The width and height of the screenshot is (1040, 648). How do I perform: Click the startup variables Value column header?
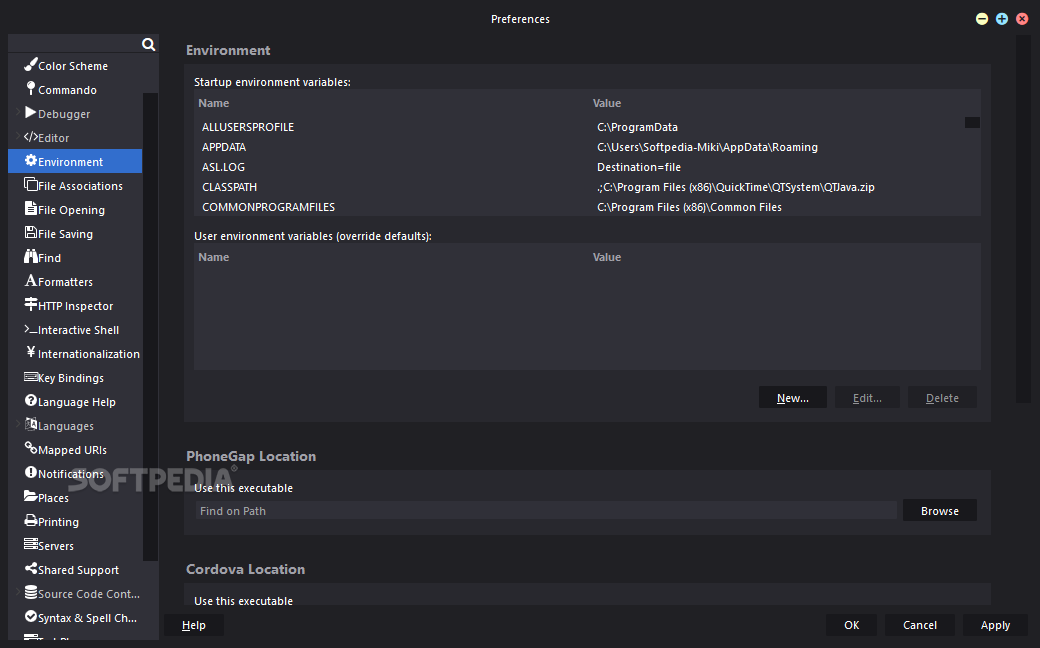click(607, 103)
